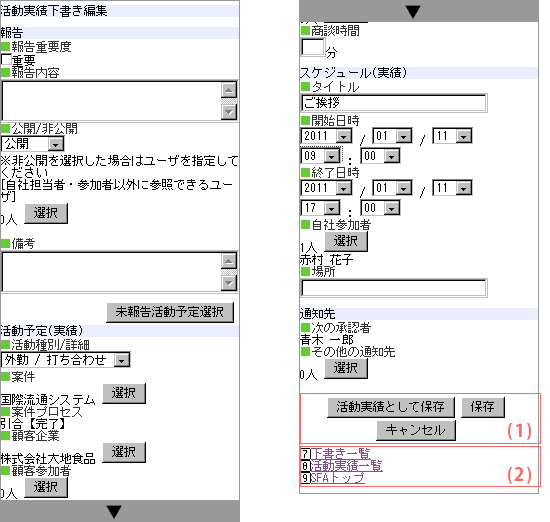Screen dimensions: 550x522
Task: Click the 場所 input field
Action: tap(394, 288)
